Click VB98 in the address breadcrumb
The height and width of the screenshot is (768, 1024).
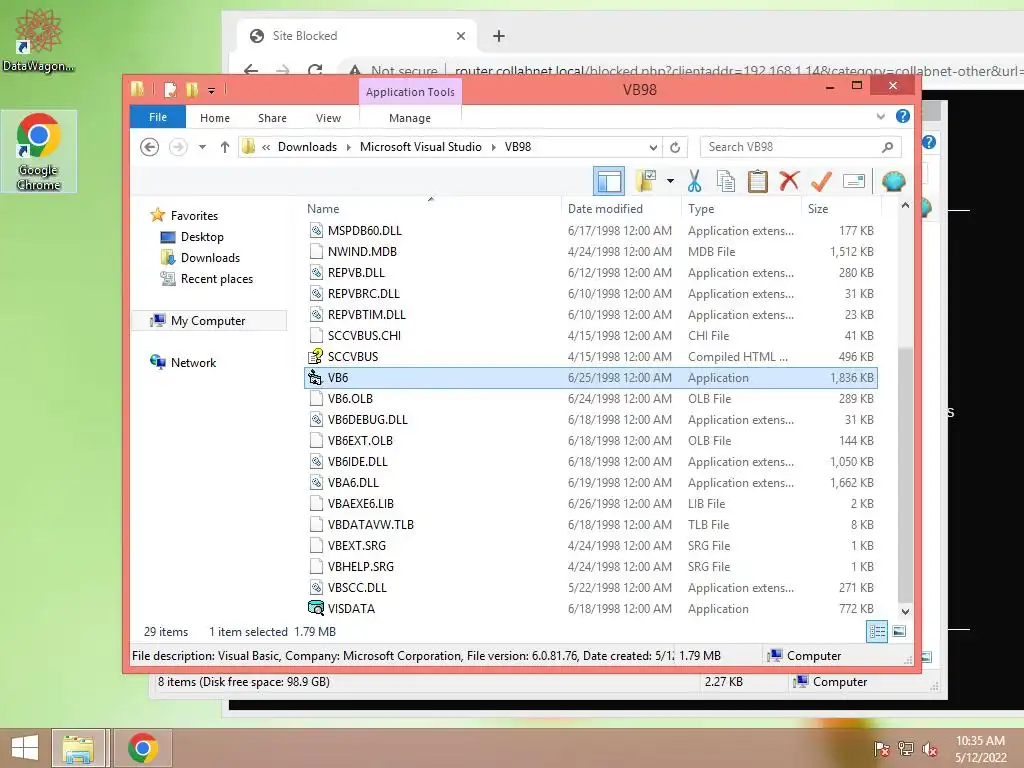(x=518, y=147)
